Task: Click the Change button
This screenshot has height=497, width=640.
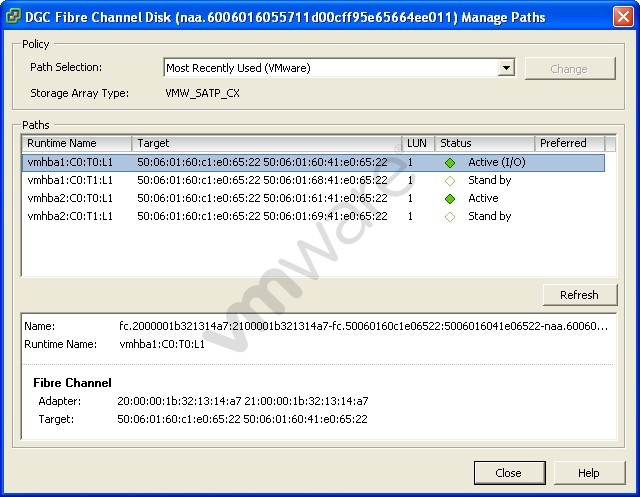Action: [570, 69]
